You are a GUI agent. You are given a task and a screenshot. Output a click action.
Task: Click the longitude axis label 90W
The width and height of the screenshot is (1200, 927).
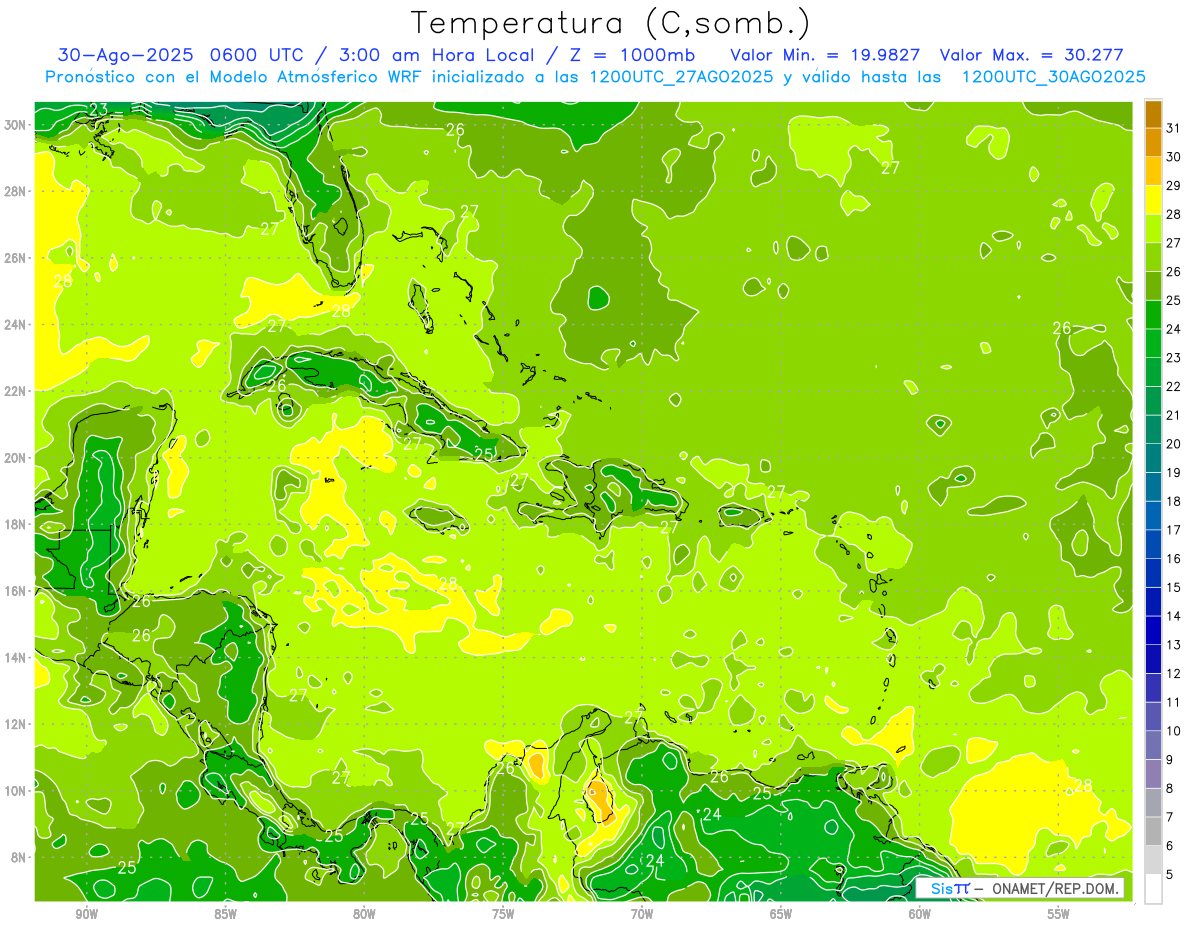[x=86, y=914]
